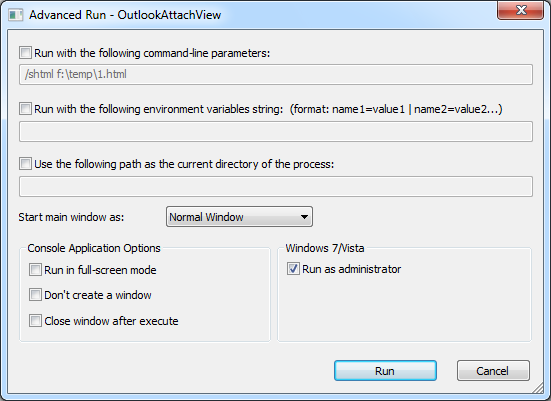
Task: Click the Advanced Run title bar app icon
Action: pos(15,15)
